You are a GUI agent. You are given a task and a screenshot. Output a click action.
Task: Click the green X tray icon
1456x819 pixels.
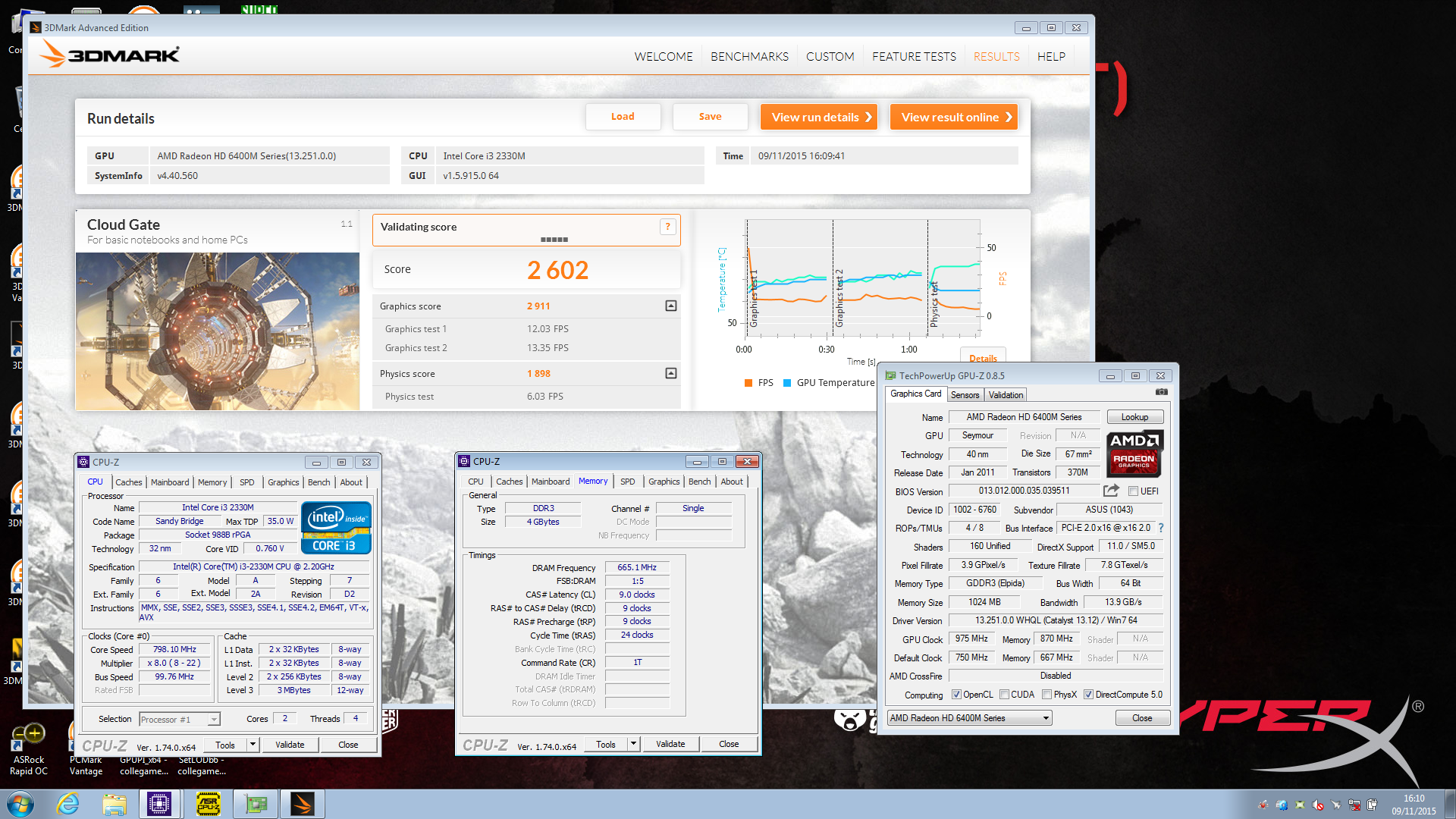pyautogui.click(x=1300, y=805)
